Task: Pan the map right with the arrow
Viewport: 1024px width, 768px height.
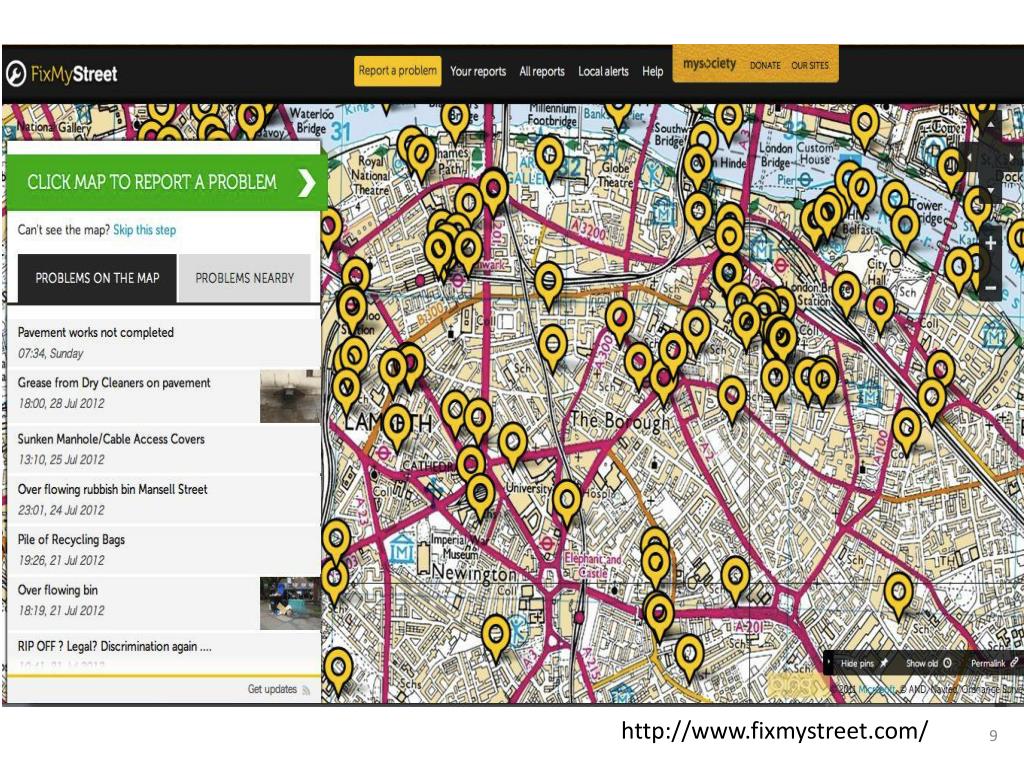Action: (x=1011, y=157)
